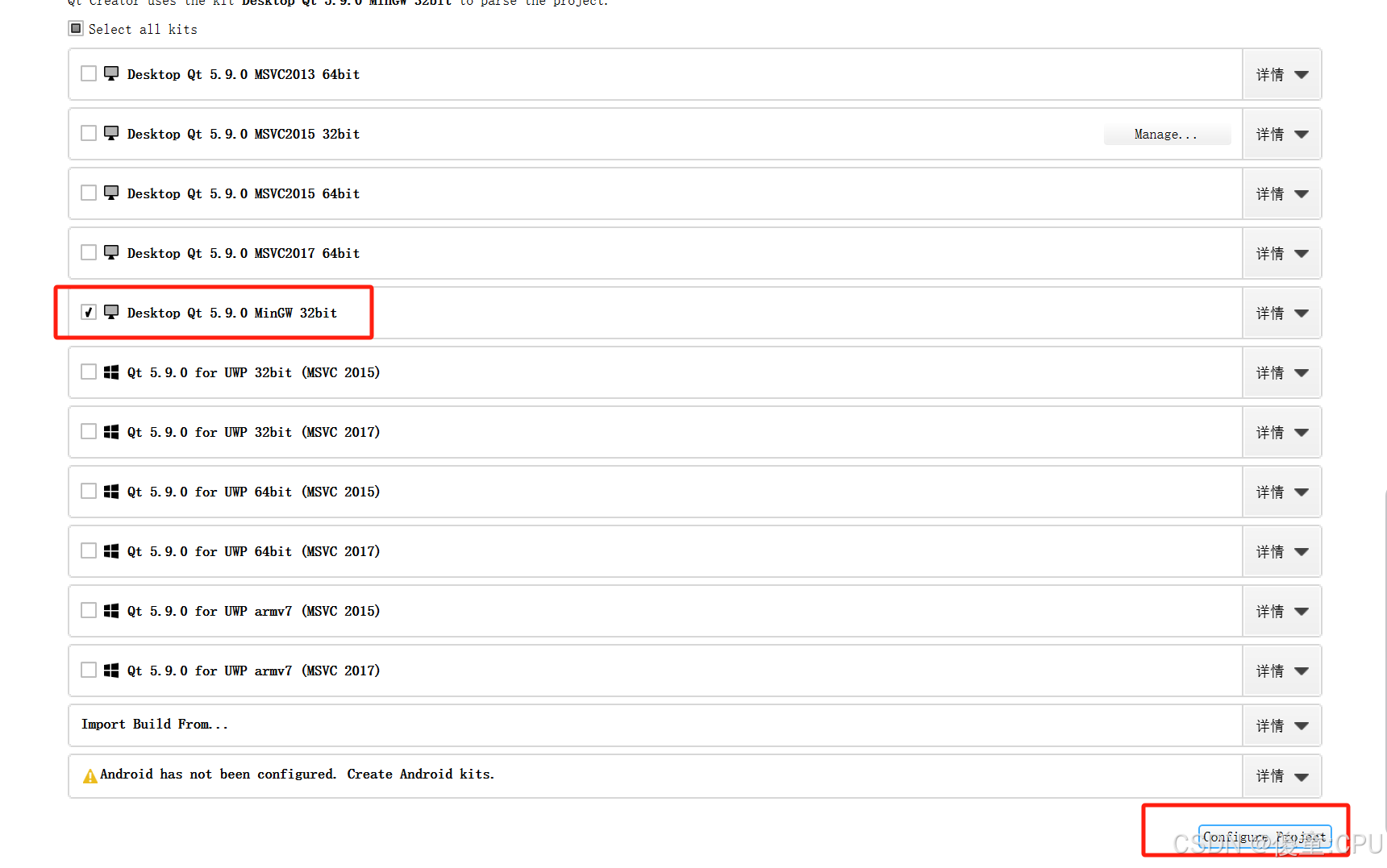Click monitor icon of MinGW 32bit kit
This screenshot has height=868, width=1387.
coord(111,312)
